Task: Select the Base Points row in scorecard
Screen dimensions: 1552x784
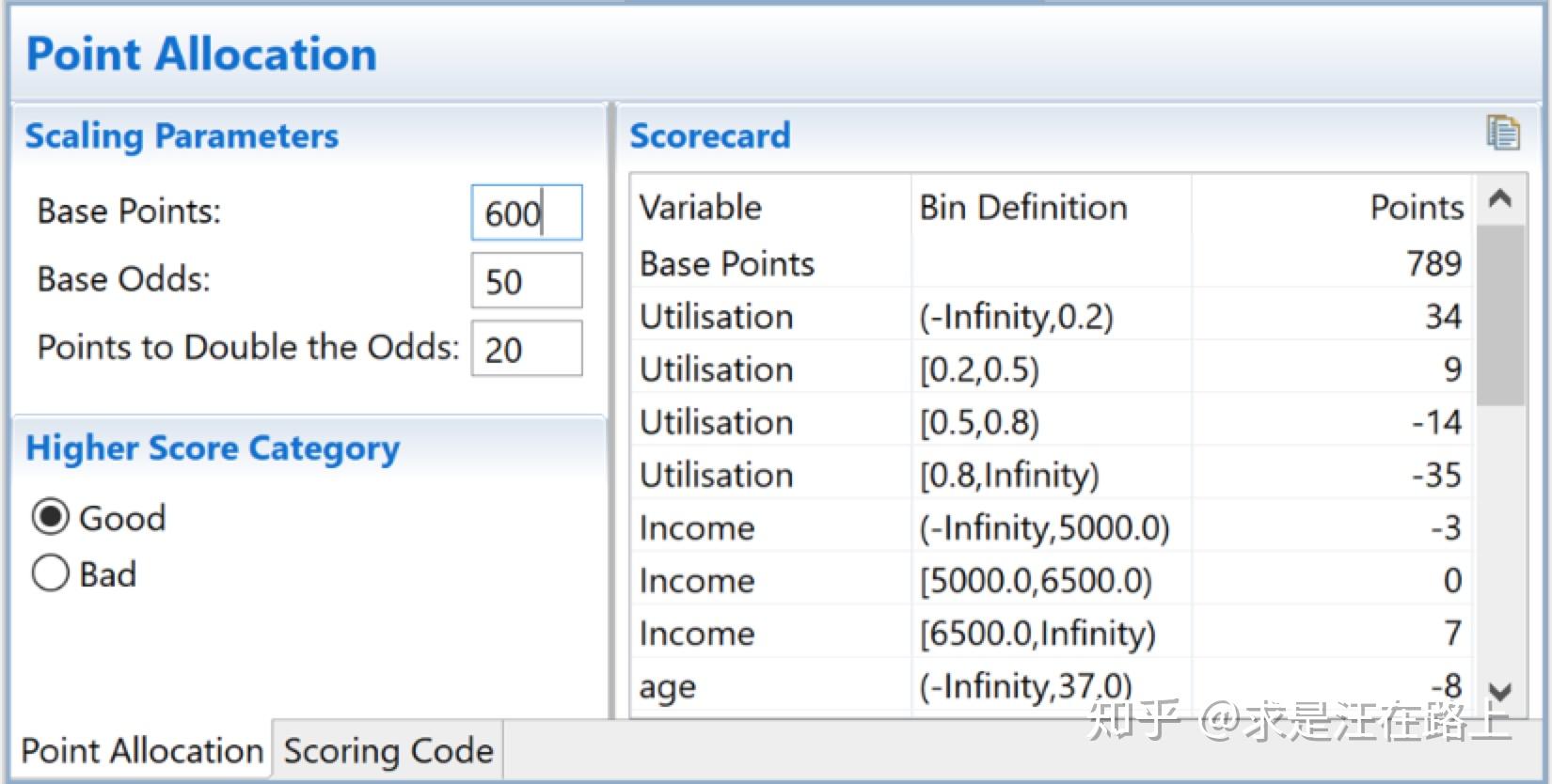Action: pos(1051,263)
